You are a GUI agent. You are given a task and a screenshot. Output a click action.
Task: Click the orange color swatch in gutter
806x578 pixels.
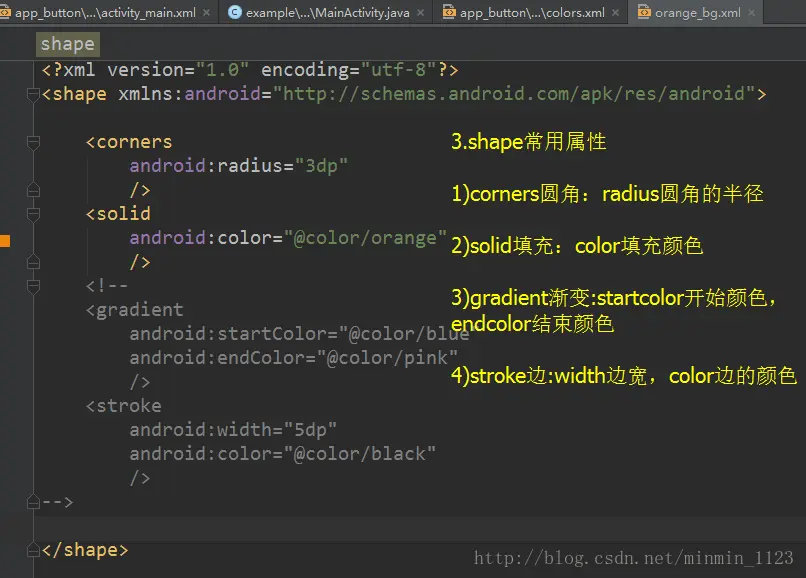pyautogui.click(x=5, y=241)
